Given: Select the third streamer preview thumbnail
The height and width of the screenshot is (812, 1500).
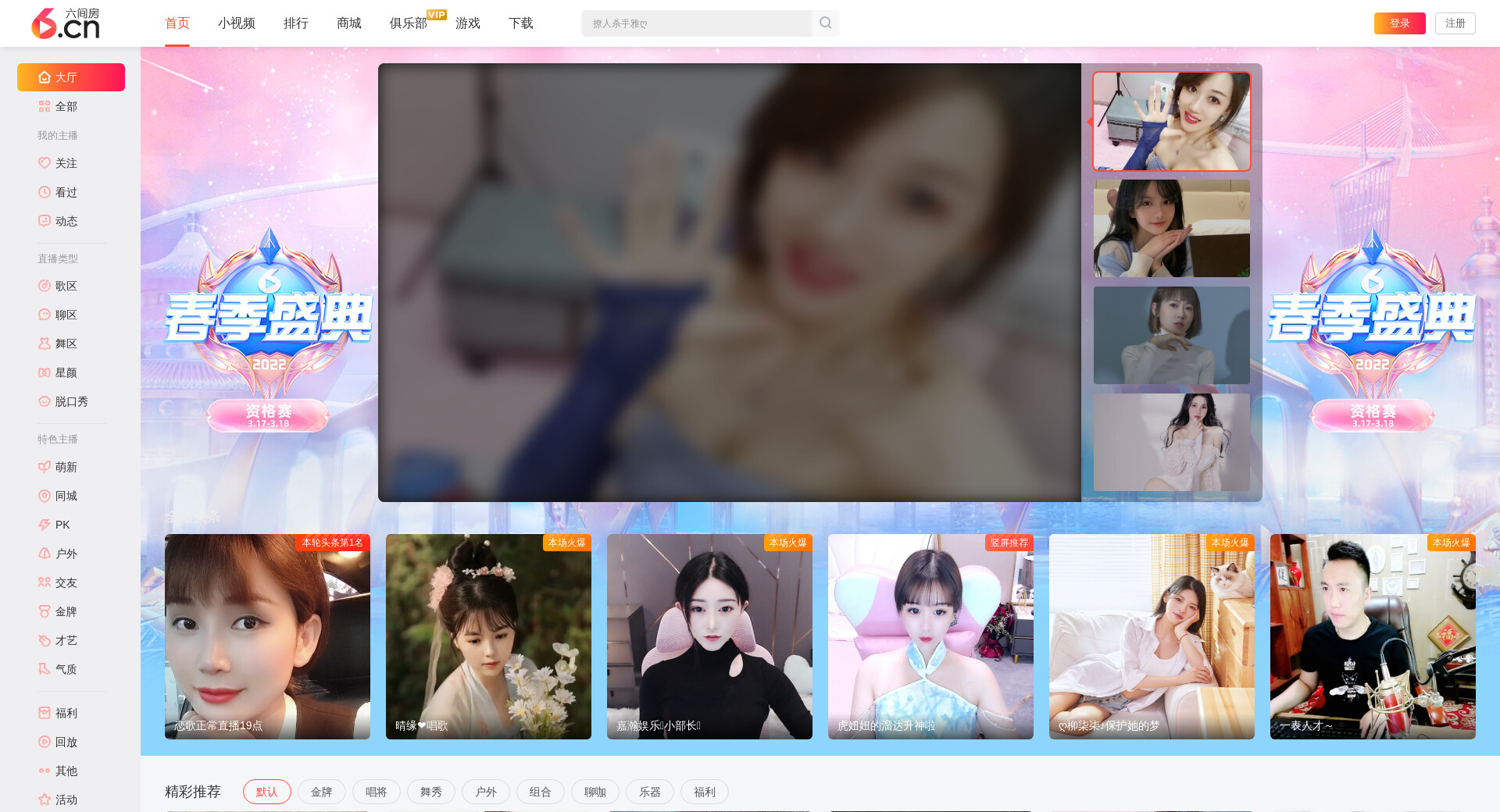Looking at the screenshot, I should [1172, 336].
